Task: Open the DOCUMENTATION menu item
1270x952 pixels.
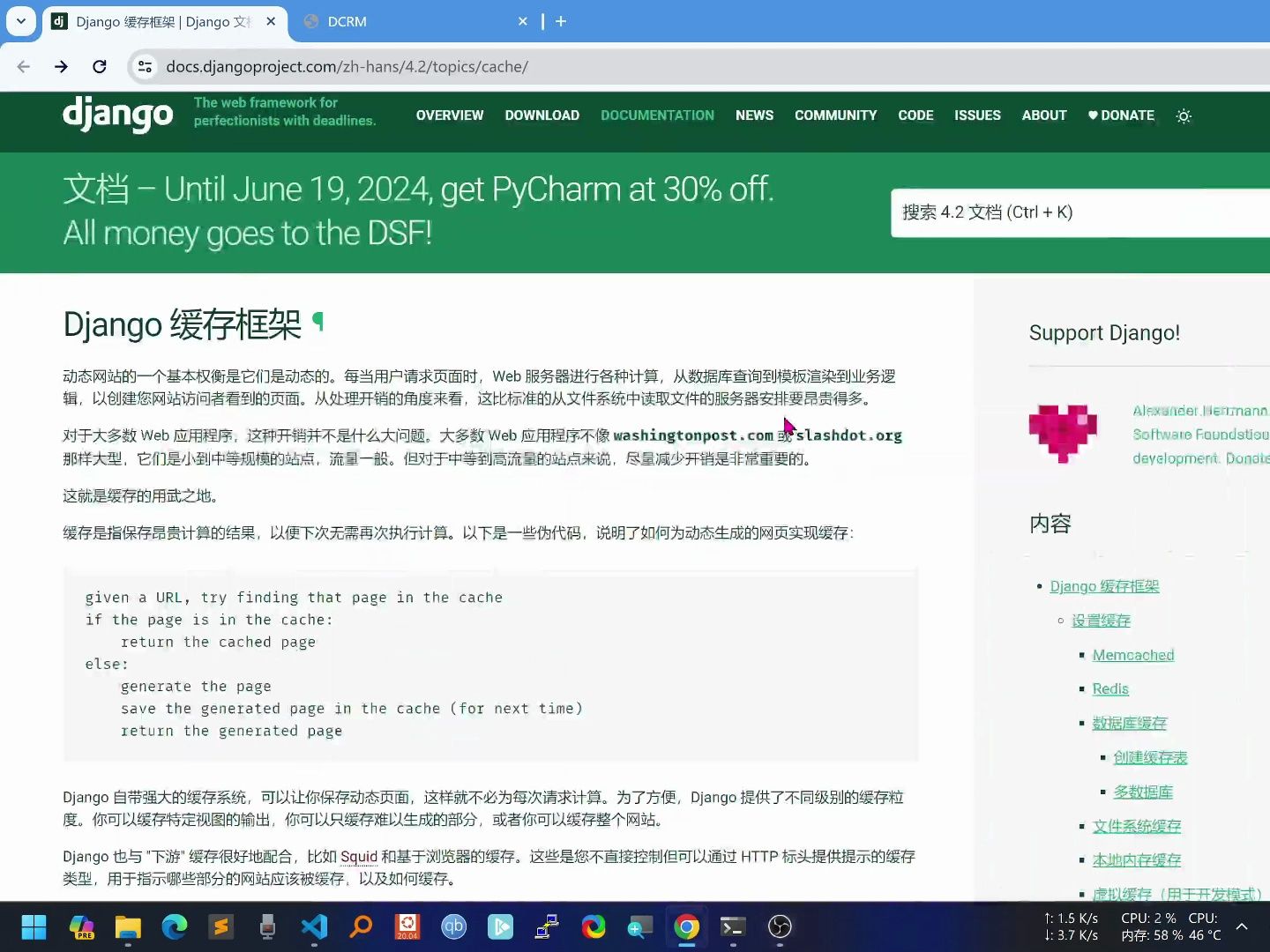Action: [x=658, y=115]
